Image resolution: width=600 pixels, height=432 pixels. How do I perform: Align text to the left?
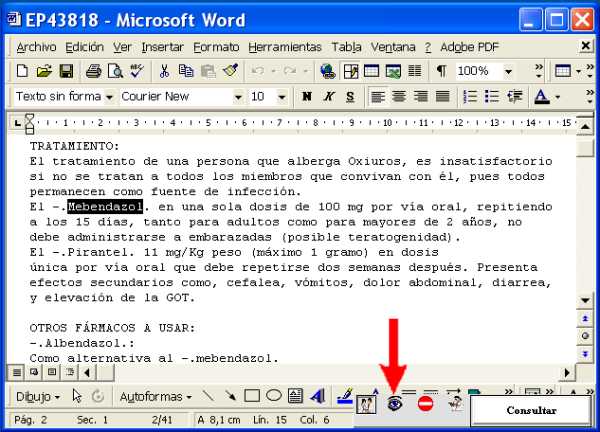point(378,96)
